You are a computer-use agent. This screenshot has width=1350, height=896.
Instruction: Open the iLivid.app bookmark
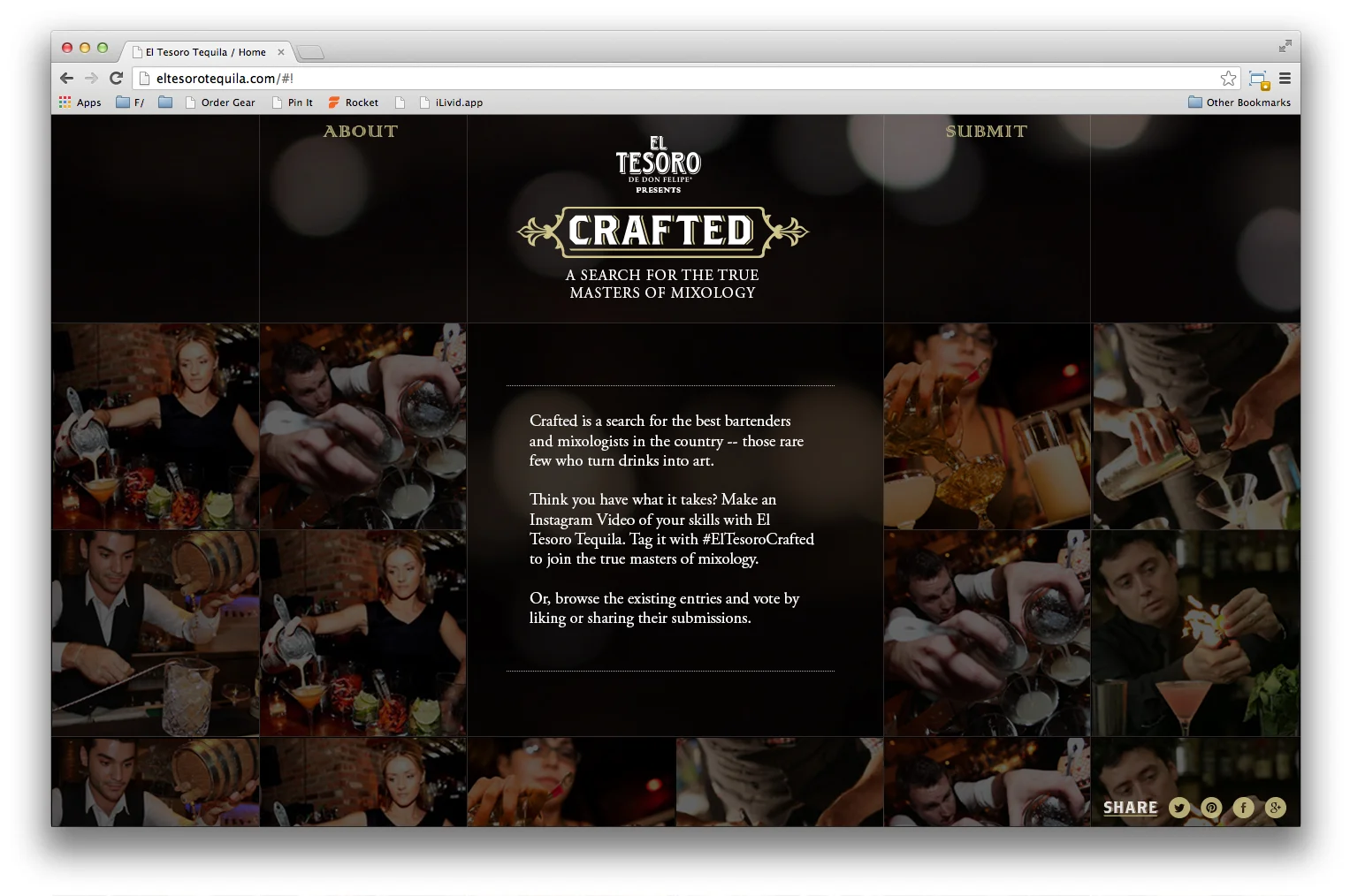tap(451, 103)
